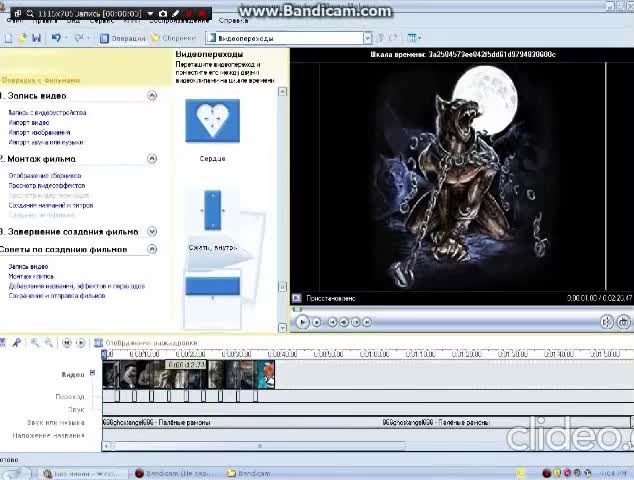Redo the last undone action
The width and height of the screenshot is (634, 480).
(x=79, y=38)
